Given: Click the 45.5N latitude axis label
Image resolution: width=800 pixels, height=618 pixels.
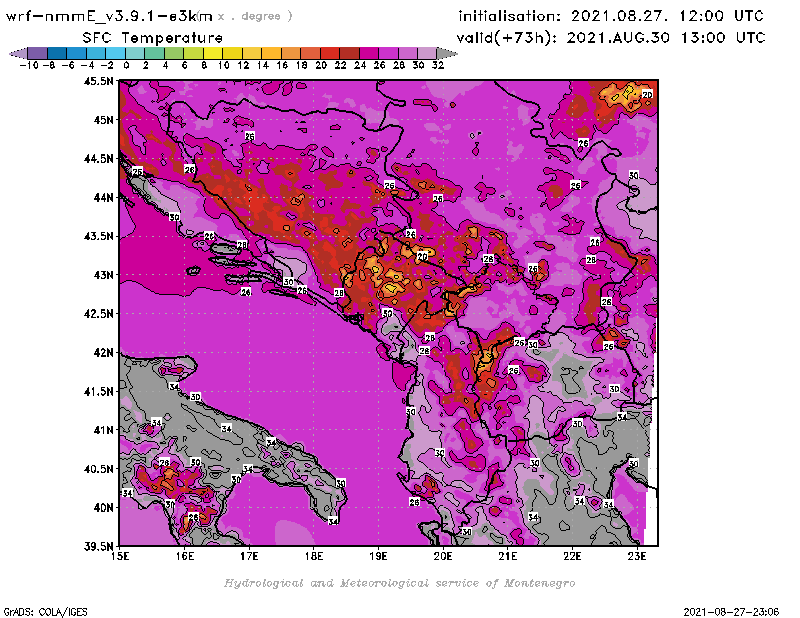Looking at the screenshot, I should [x=98, y=81].
